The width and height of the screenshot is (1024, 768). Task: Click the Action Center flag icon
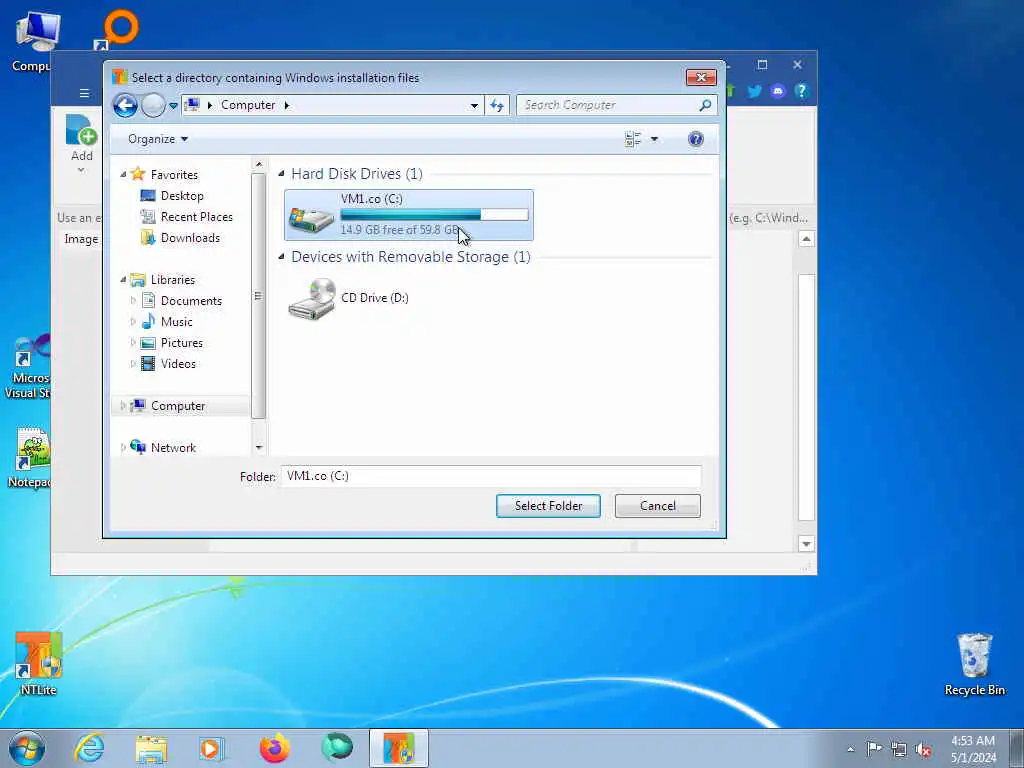pos(874,748)
